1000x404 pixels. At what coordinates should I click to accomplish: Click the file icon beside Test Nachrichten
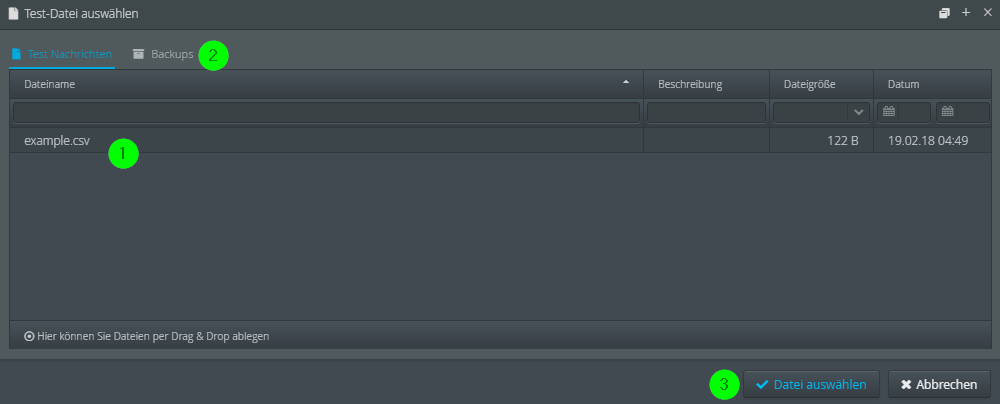coord(17,54)
